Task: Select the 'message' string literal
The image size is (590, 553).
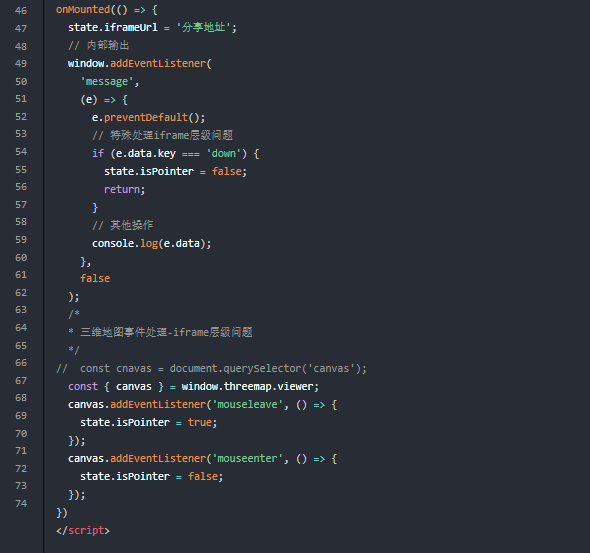Action: tap(107, 82)
